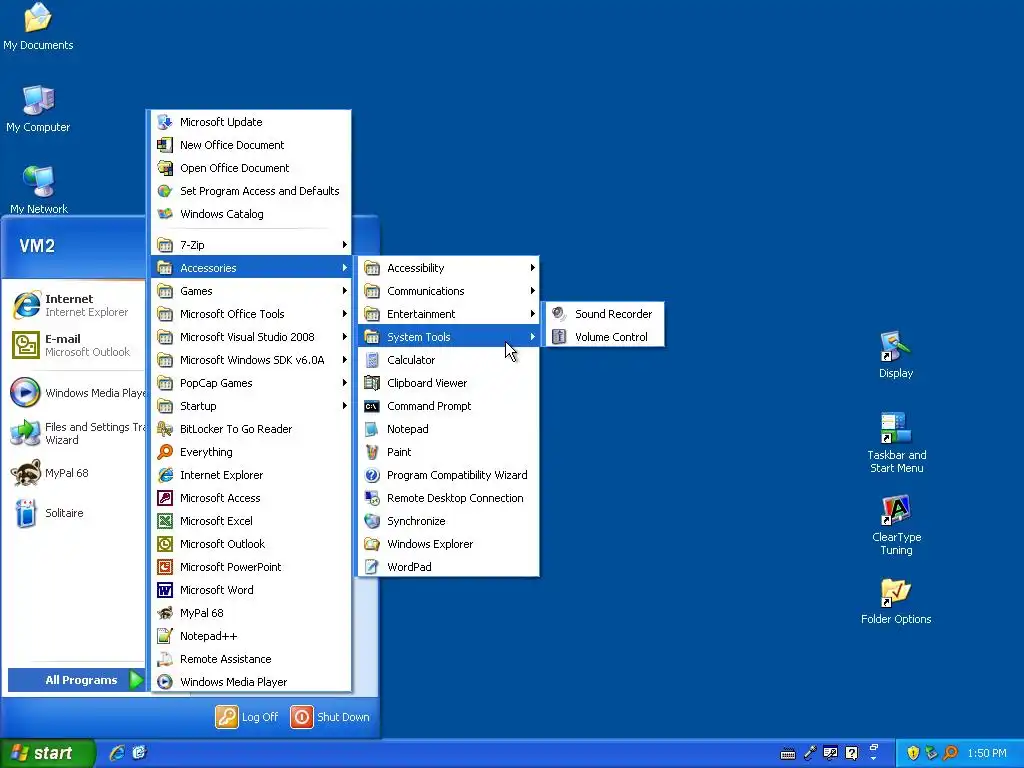The image size is (1024, 768).
Task: Open Microsoft Outlook in All Programs list
Action: tap(251, 544)
